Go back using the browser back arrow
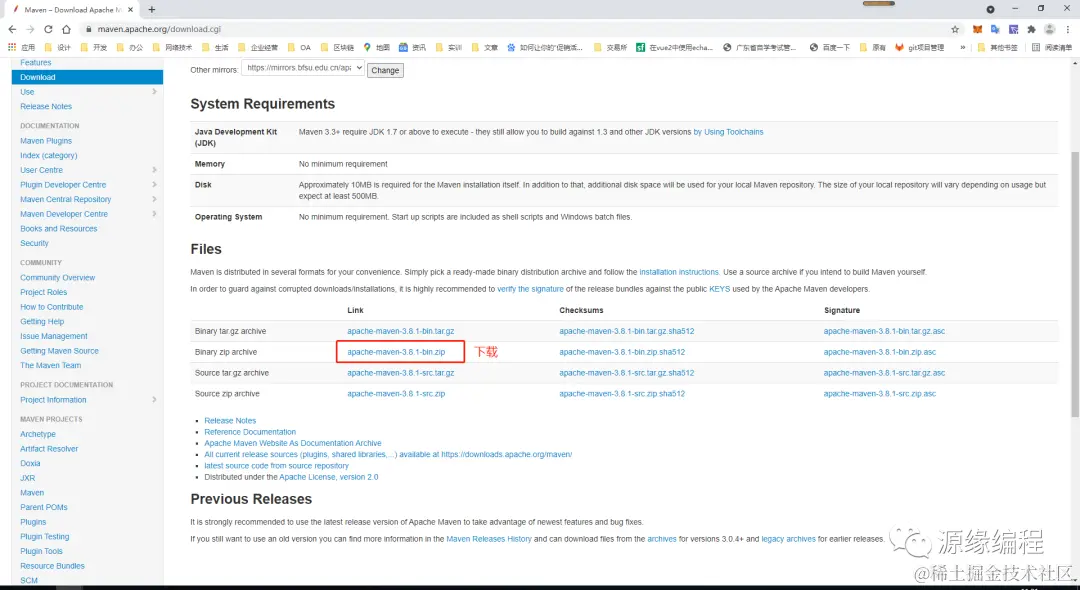This screenshot has height=590, width=1080. click(12, 30)
